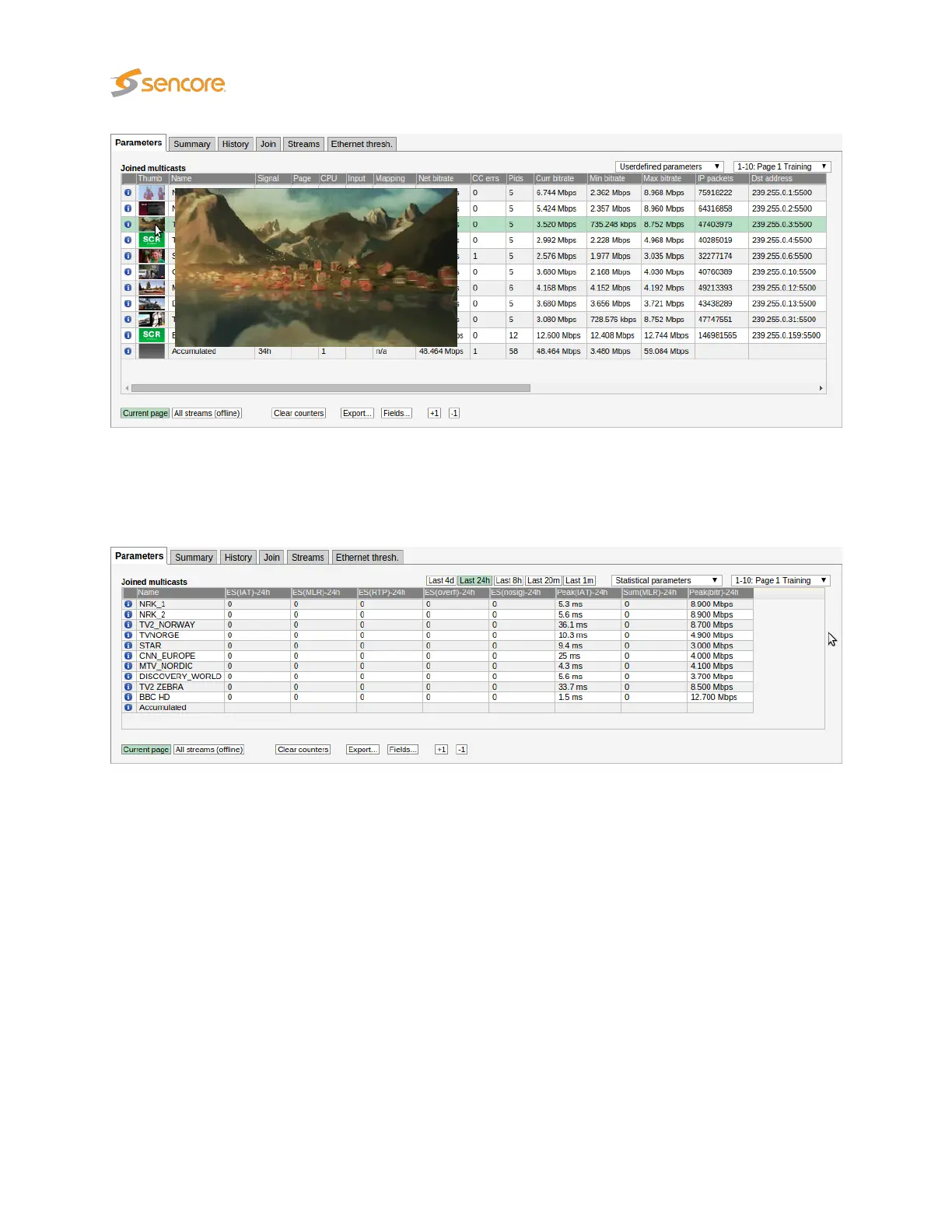
Task: Click info icon beside TV2_NORWAY
Action: (128, 625)
